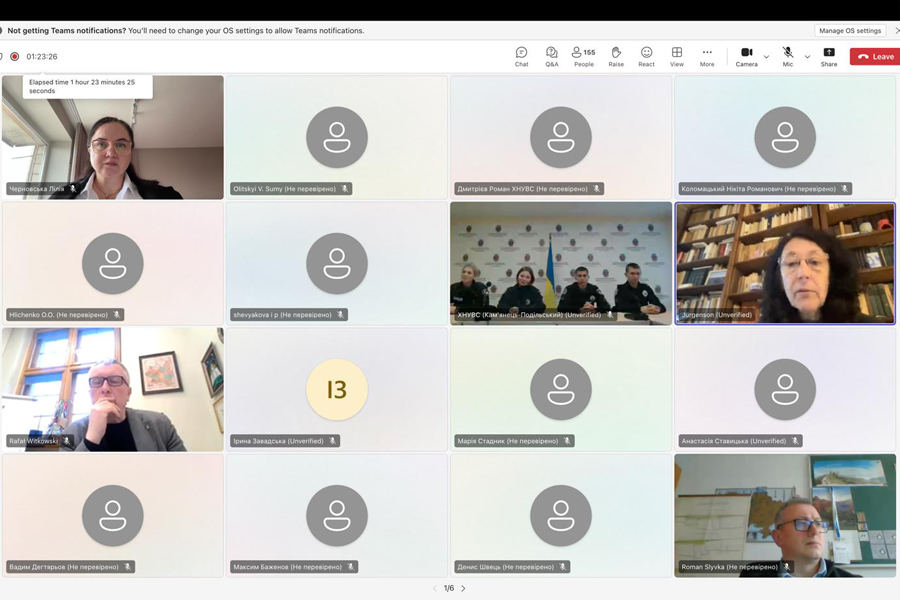Screen dimensions: 900x600
Task: Click the 1/6 page indicator
Action: pos(449,588)
